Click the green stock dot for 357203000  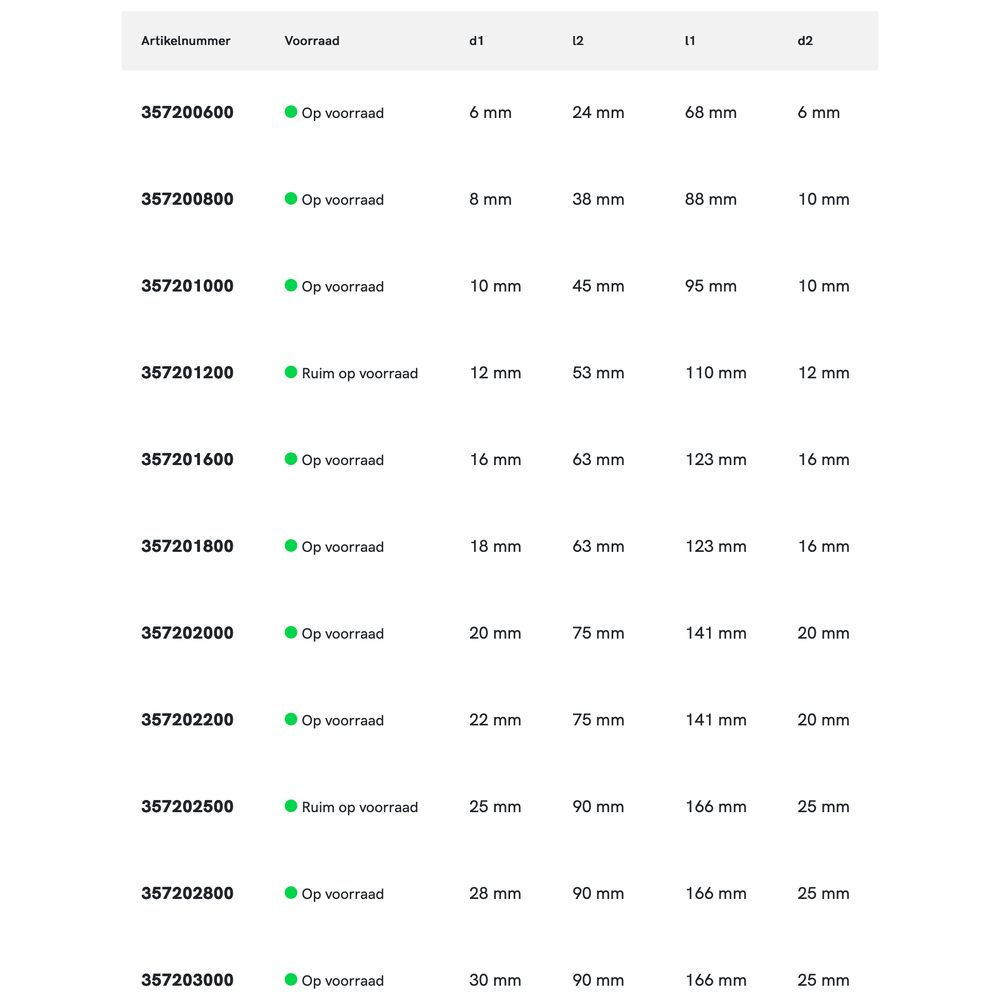tap(291, 979)
